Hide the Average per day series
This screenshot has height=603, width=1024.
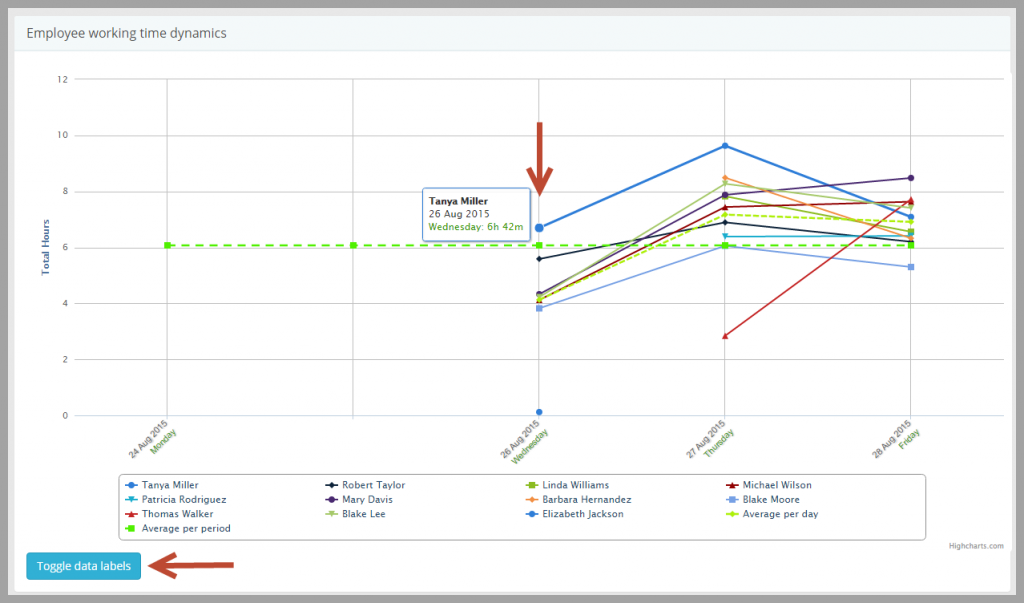772,513
